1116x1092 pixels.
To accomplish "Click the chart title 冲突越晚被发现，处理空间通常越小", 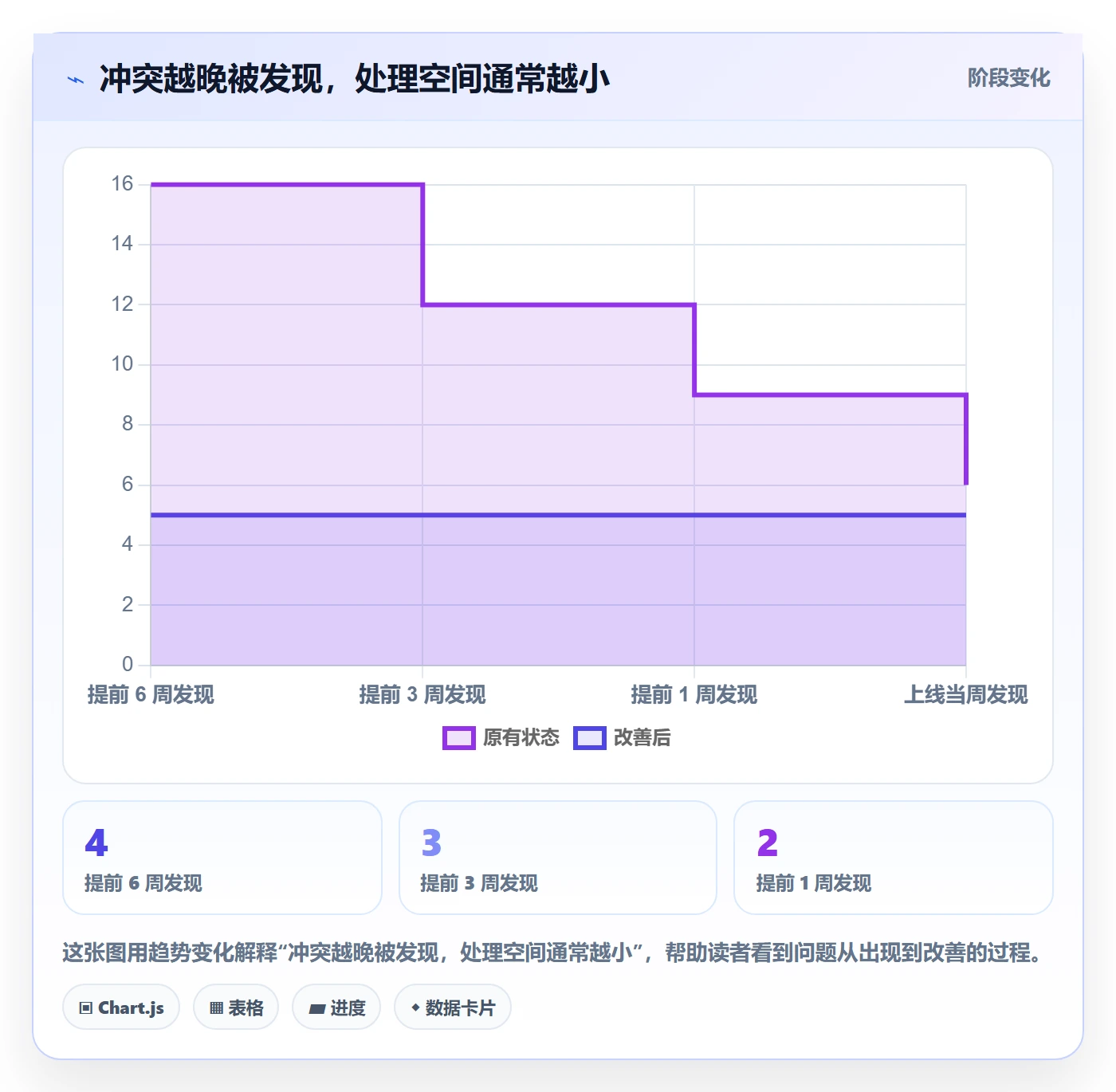I will coord(355,79).
